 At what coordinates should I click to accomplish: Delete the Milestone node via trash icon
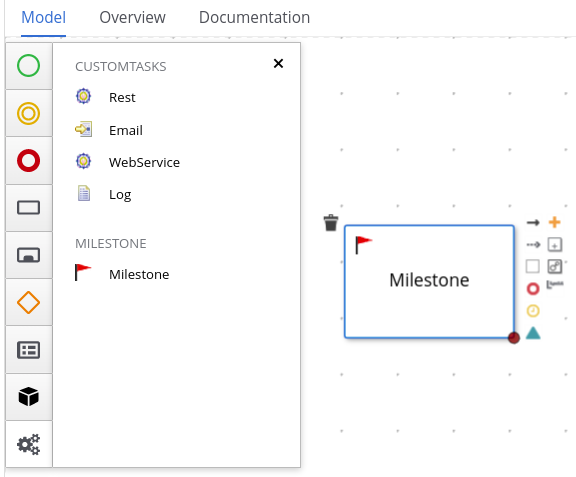331,223
